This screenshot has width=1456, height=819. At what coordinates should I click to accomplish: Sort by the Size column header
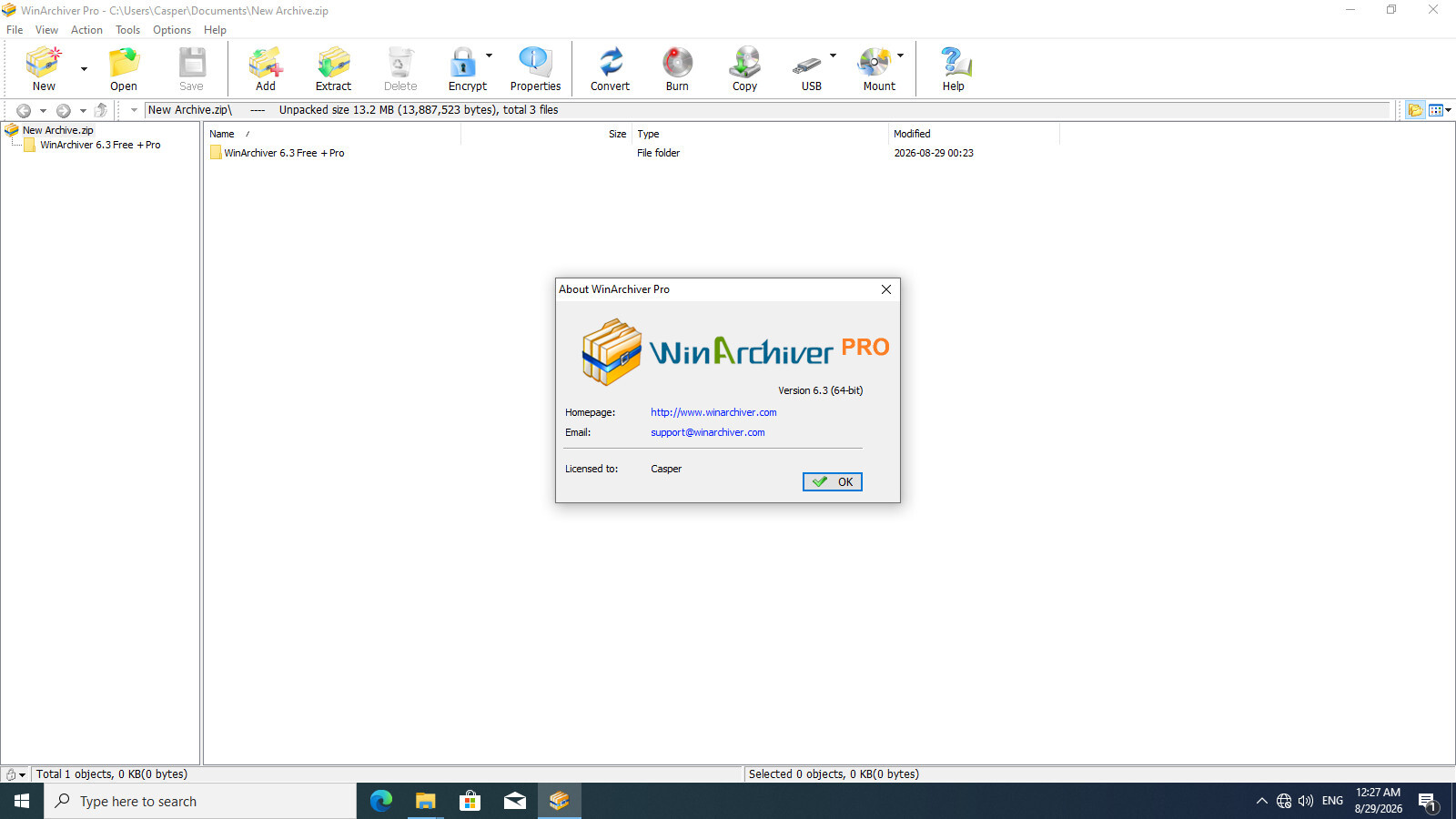[546, 134]
